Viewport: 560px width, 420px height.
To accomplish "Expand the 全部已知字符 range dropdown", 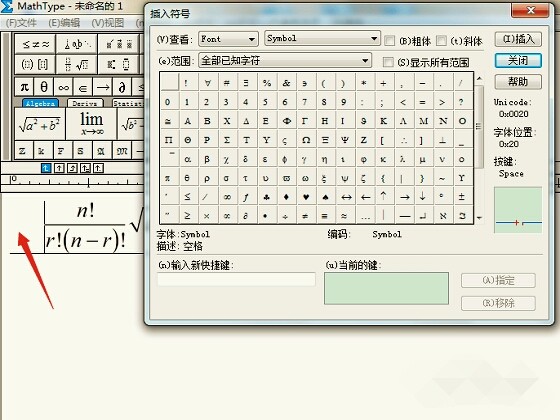I will coord(285,60).
